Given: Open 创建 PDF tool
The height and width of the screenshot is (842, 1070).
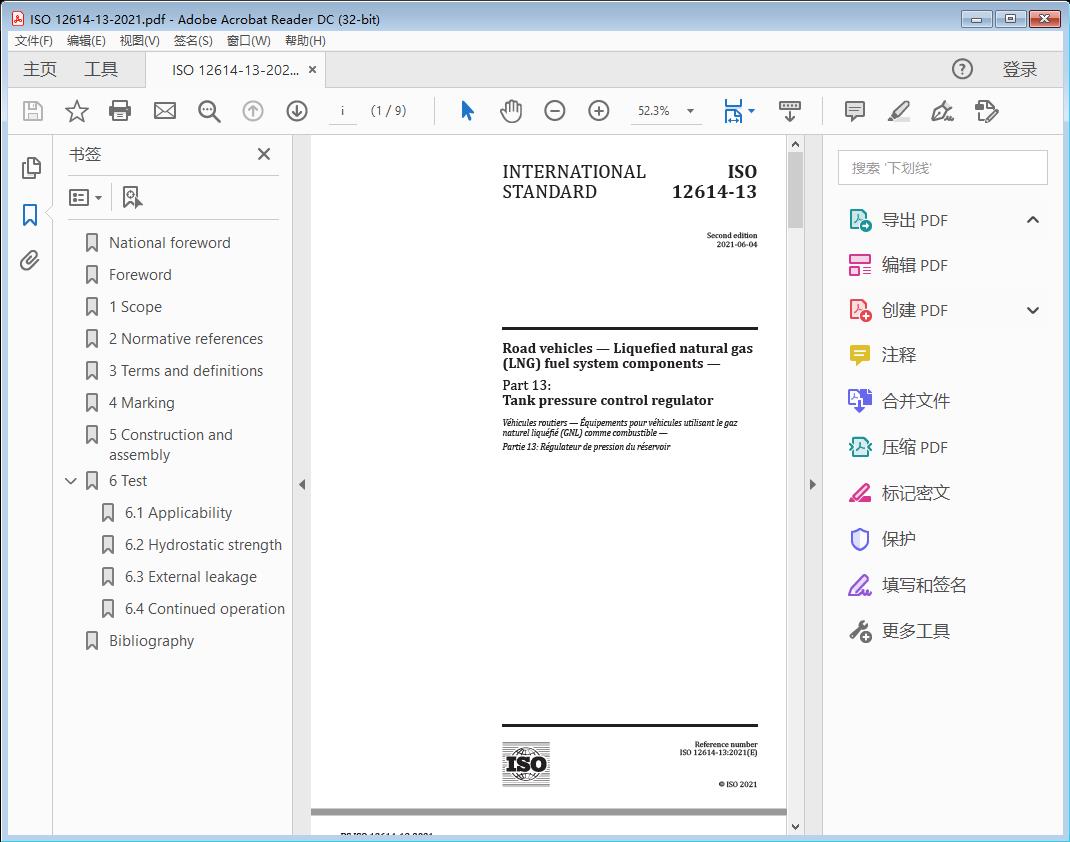Looking at the screenshot, I should [x=898, y=310].
